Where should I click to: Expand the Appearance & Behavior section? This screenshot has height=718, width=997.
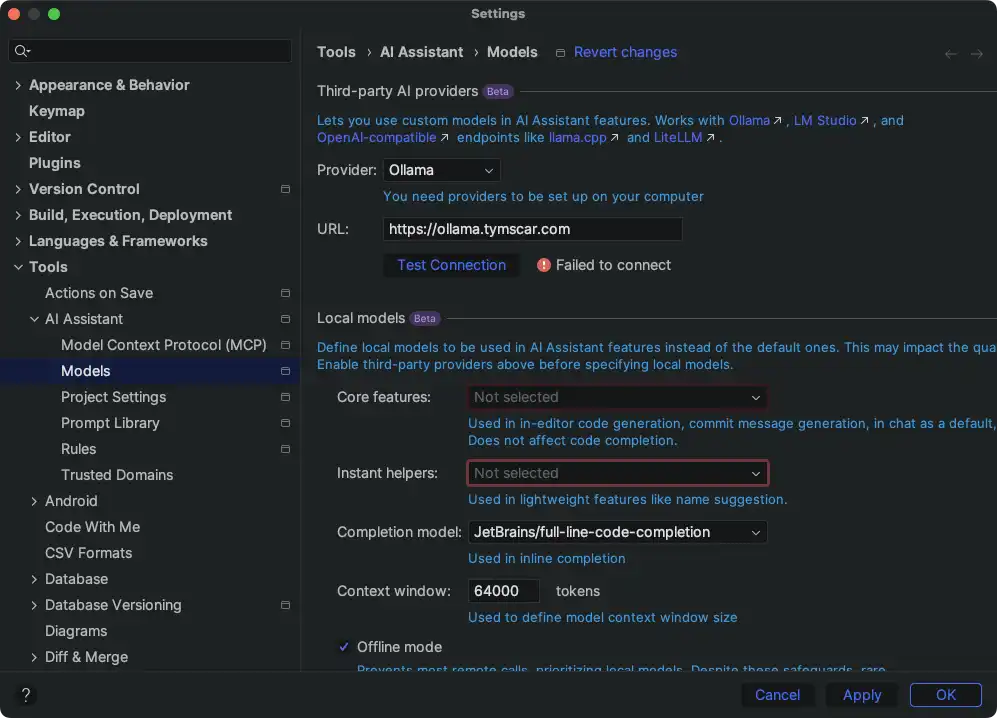click(18, 85)
